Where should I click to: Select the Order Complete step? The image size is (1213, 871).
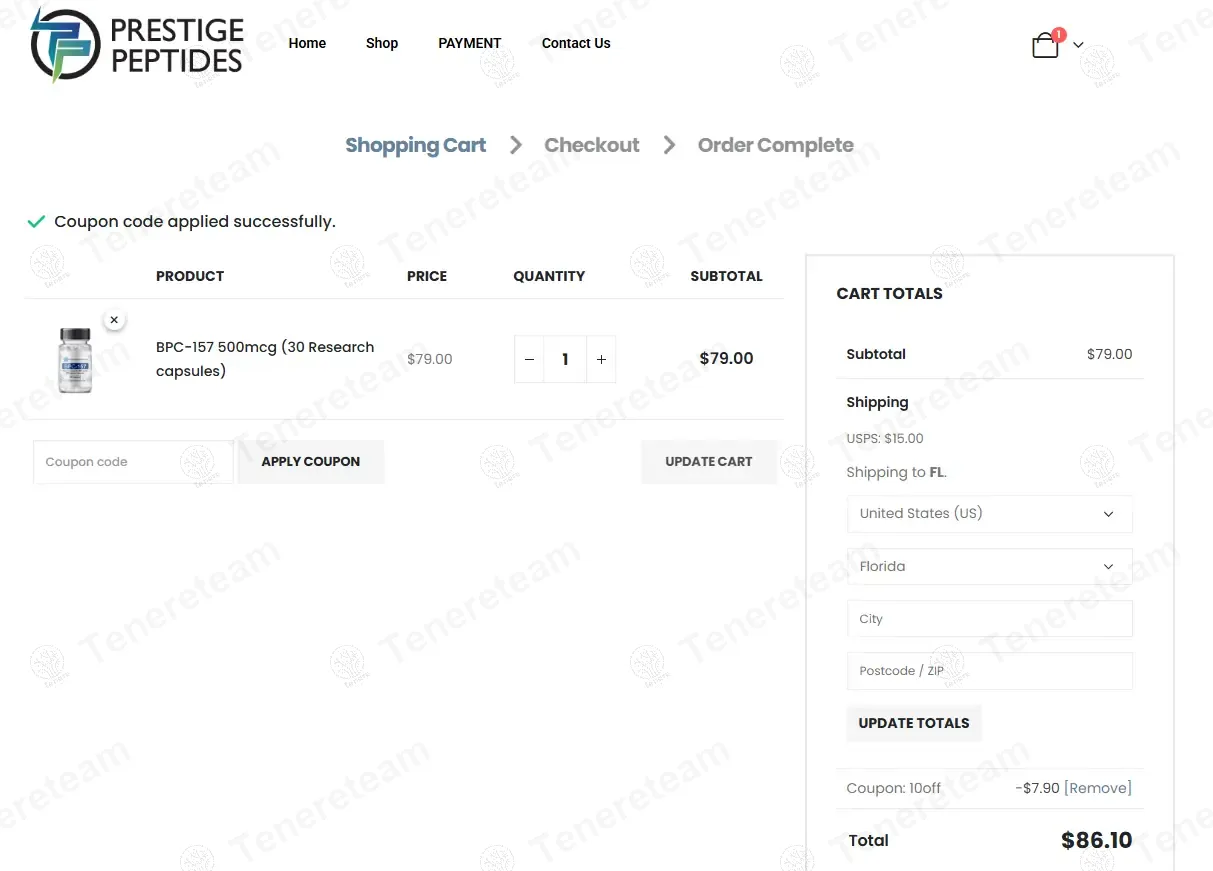(x=776, y=145)
